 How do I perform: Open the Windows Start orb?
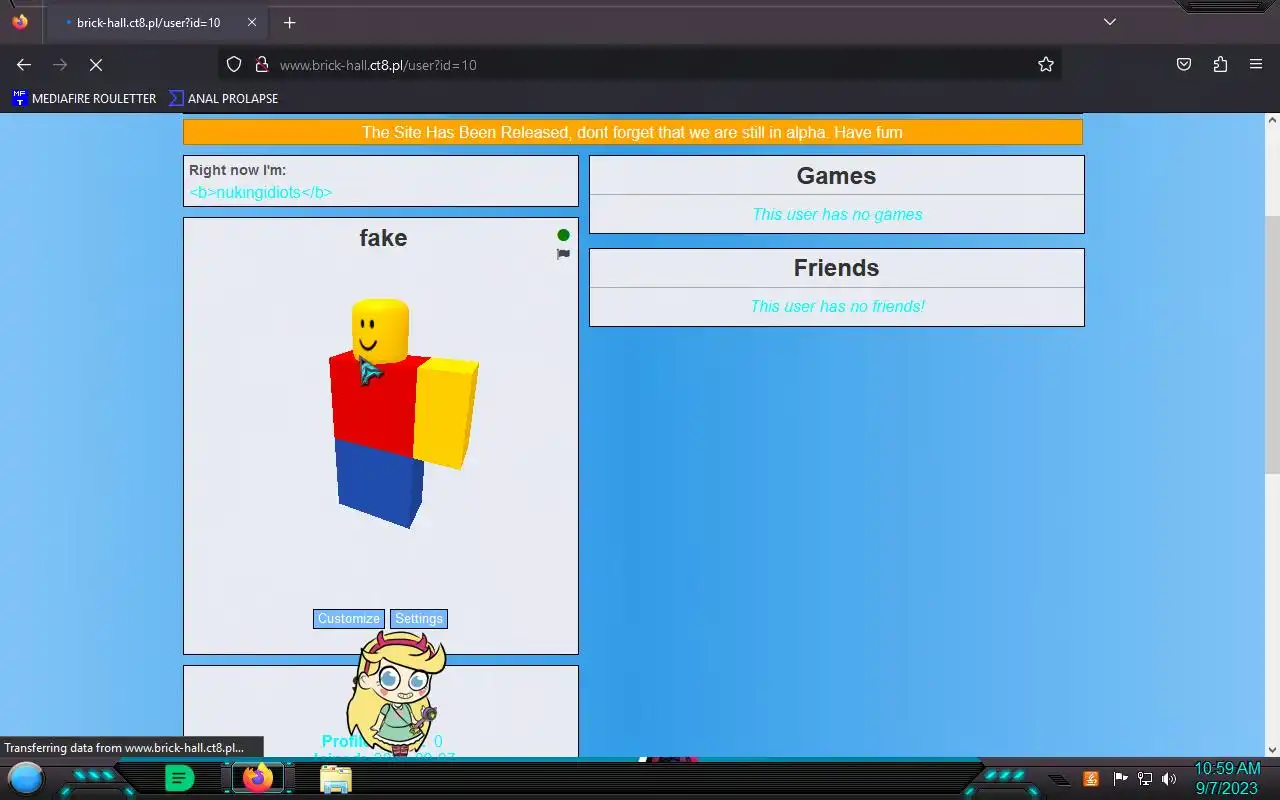tap(26, 778)
